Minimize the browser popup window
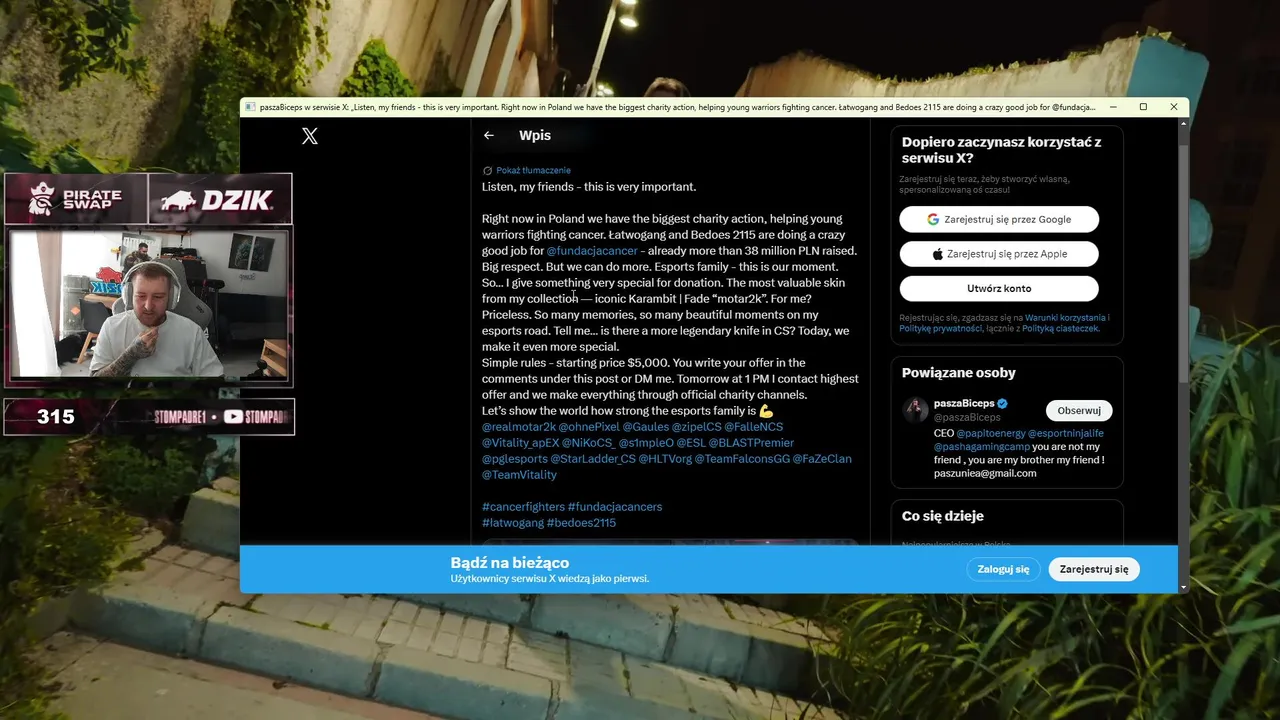This screenshot has width=1280, height=720. 1112,107
